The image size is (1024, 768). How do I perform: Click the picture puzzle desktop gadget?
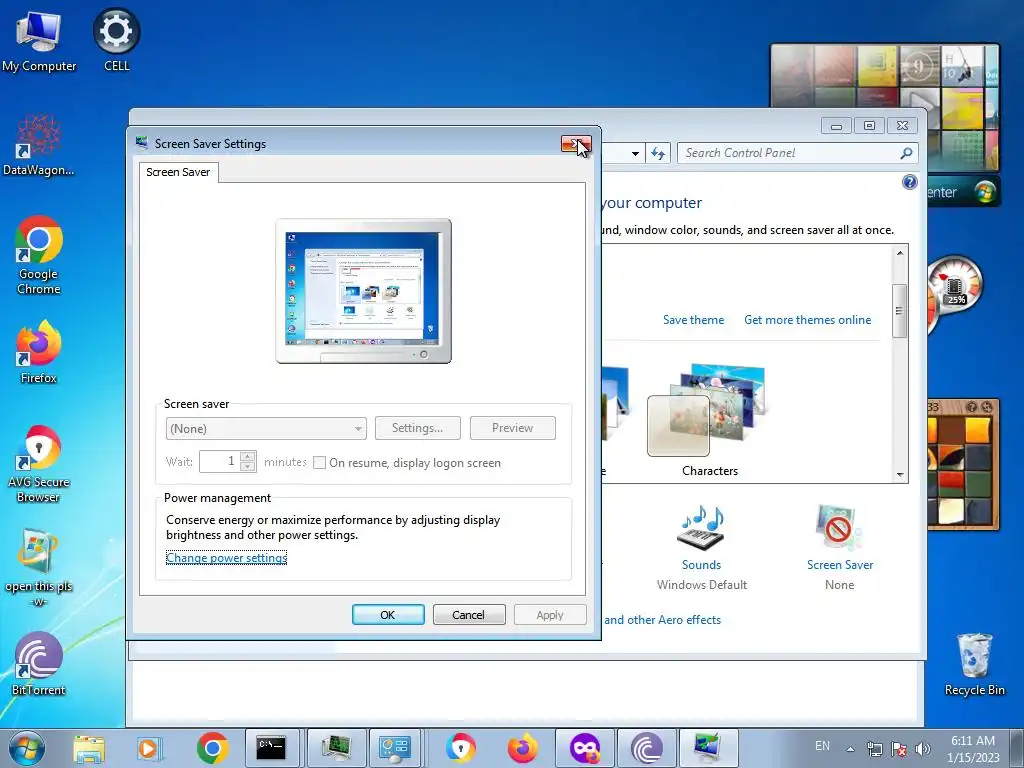coord(963,464)
